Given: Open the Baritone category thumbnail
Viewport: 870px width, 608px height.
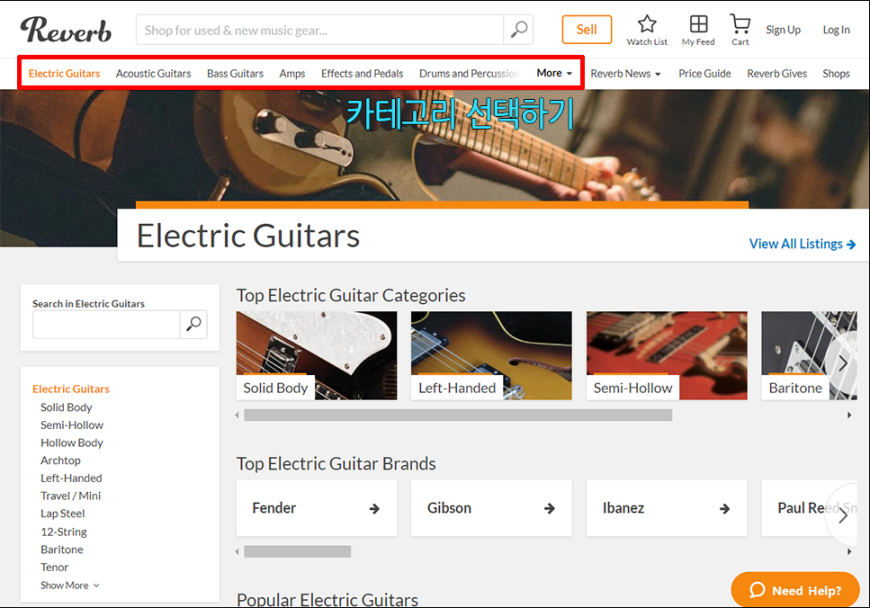Looking at the screenshot, I should pyautogui.click(x=809, y=356).
